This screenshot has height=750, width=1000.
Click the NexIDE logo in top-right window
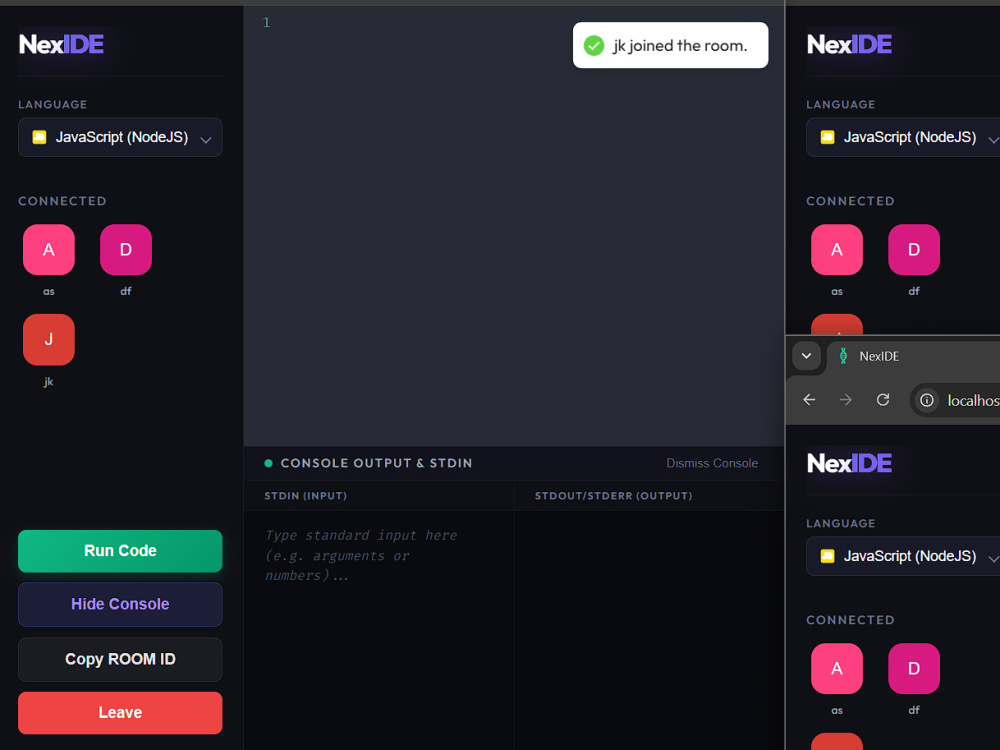(x=849, y=44)
